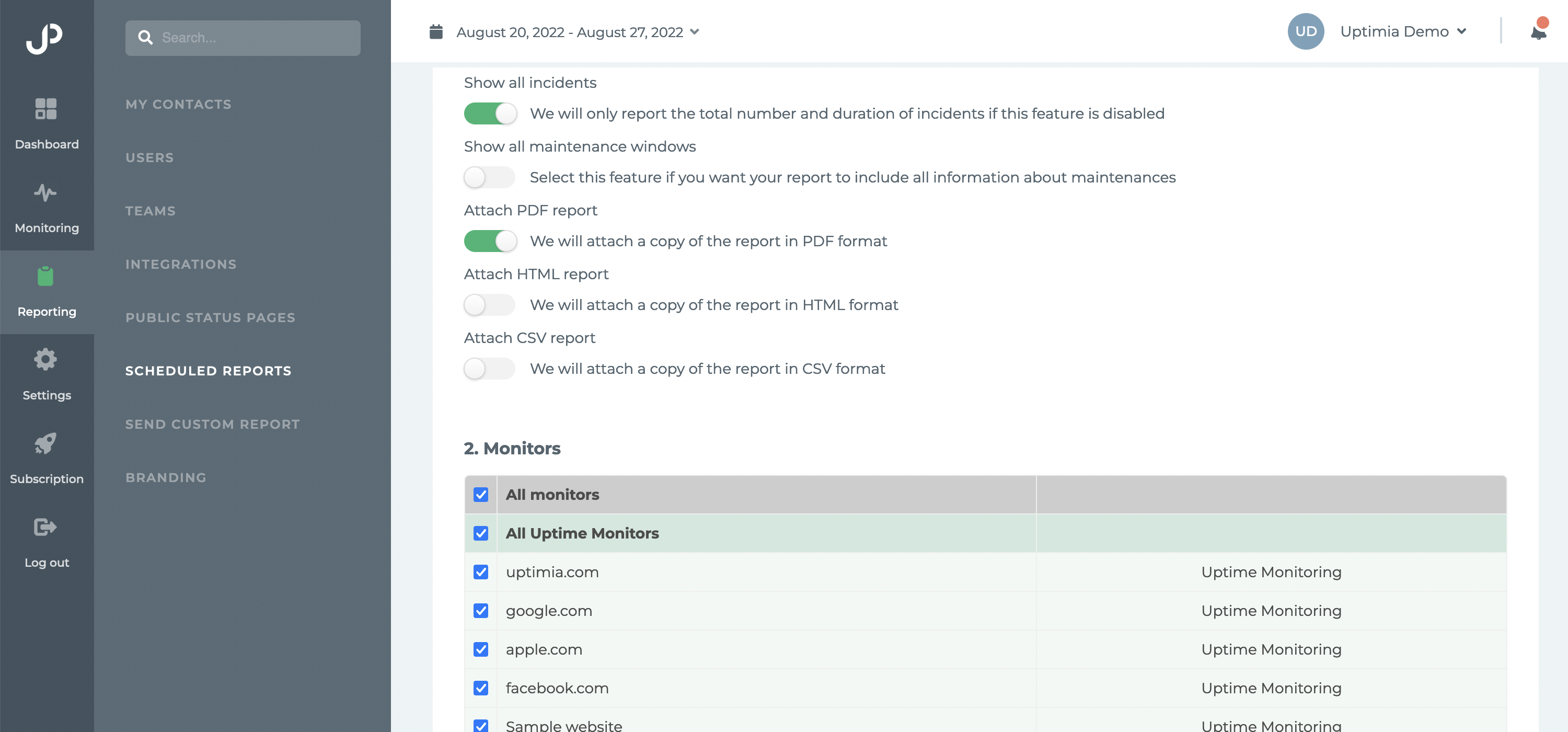1568x732 pixels.
Task: Click Uptime Monitoring type in uptimia.com row
Action: tap(1271, 572)
